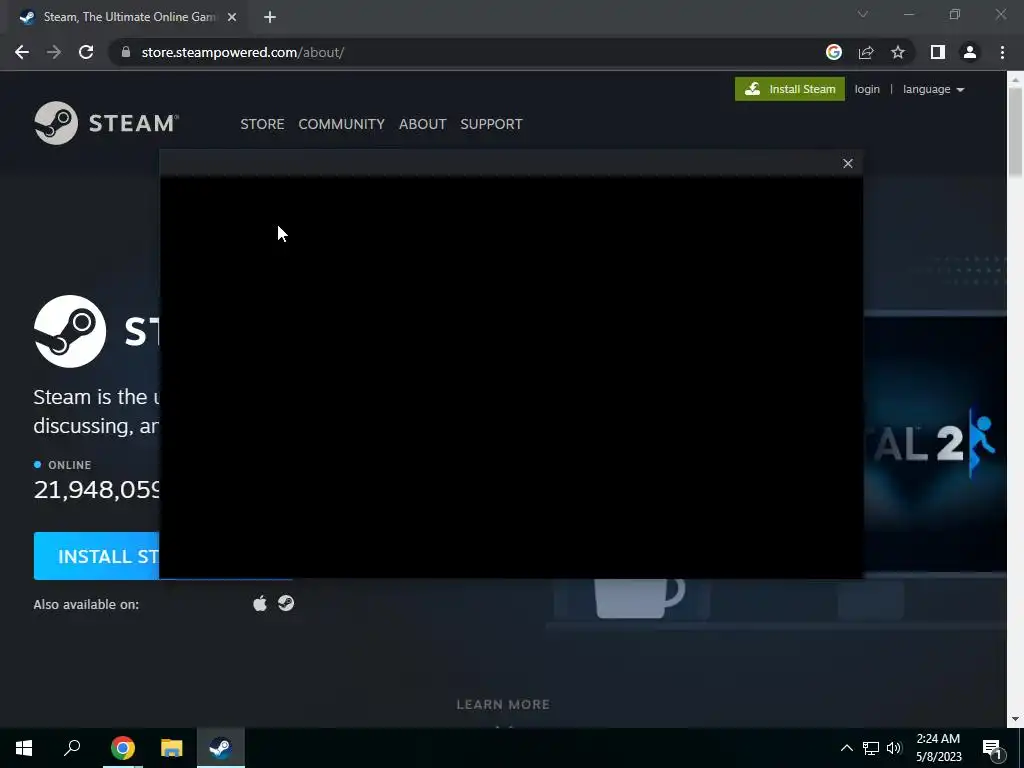This screenshot has width=1024, height=768.
Task: Go back to the previous browser page
Action: [22, 52]
